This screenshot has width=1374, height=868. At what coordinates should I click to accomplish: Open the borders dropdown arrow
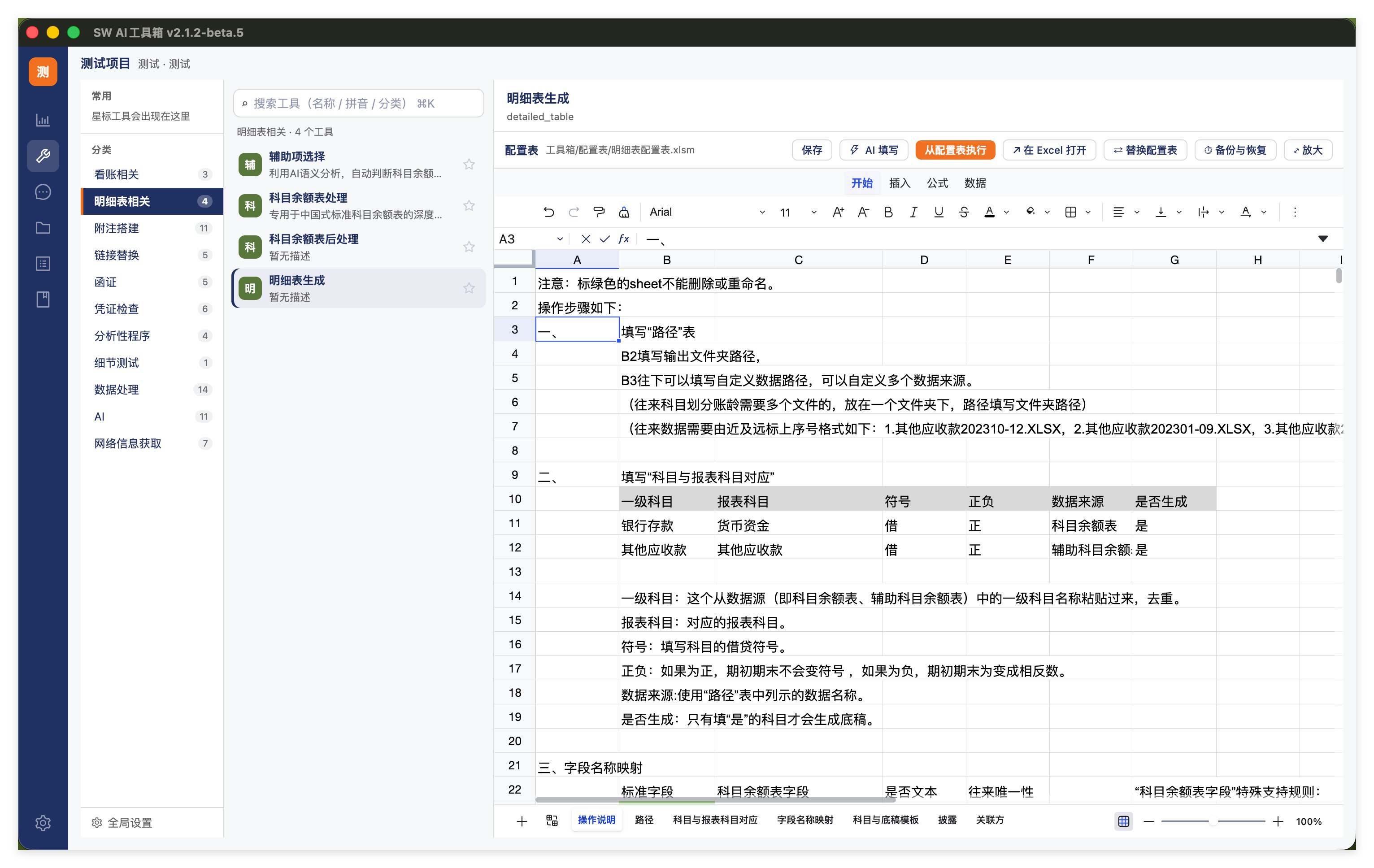coord(1088,212)
